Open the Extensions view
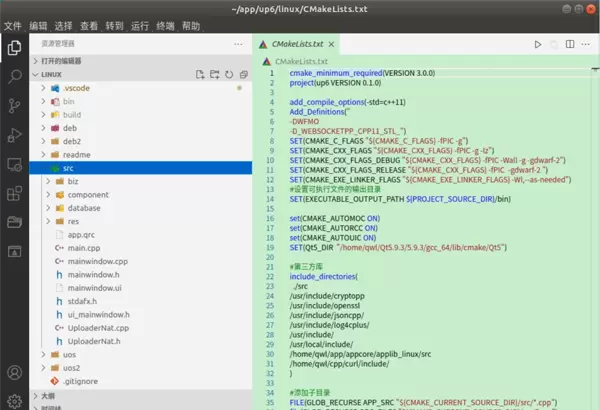The width and height of the screenshot is (600, 410). (14, 193)
